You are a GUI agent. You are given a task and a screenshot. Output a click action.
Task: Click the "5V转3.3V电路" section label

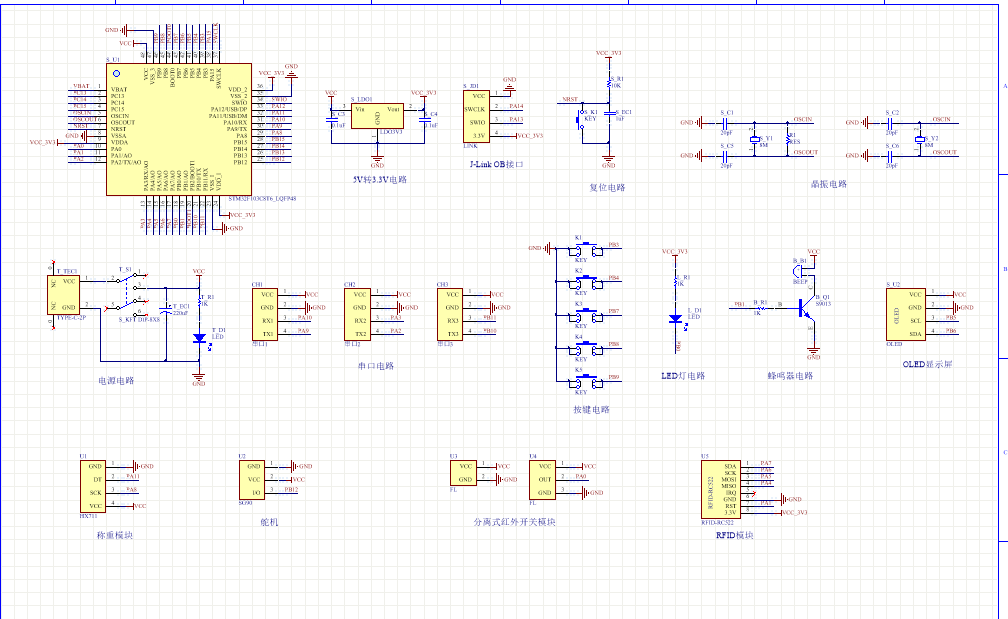tap(380, 179)
